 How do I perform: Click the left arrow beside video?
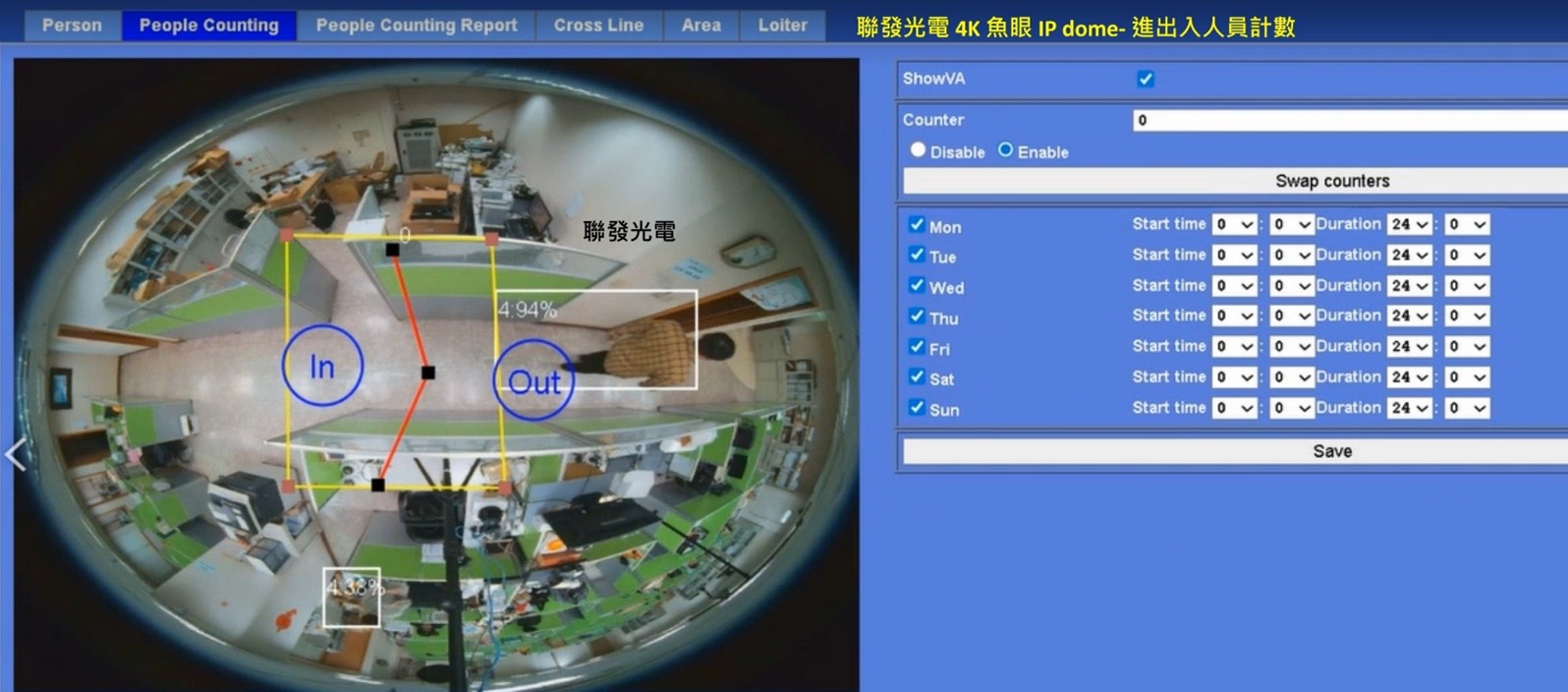pyautogui.click(x=16, y=454)
